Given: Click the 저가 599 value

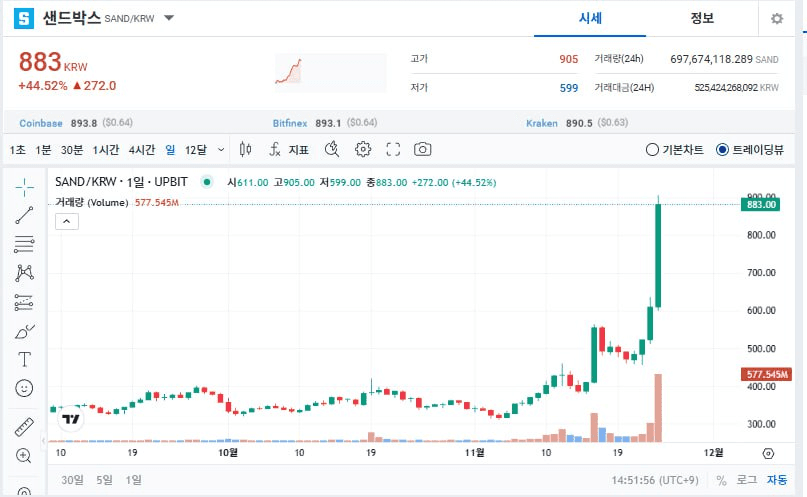Looking at the screenshot, I should point(569,88).
